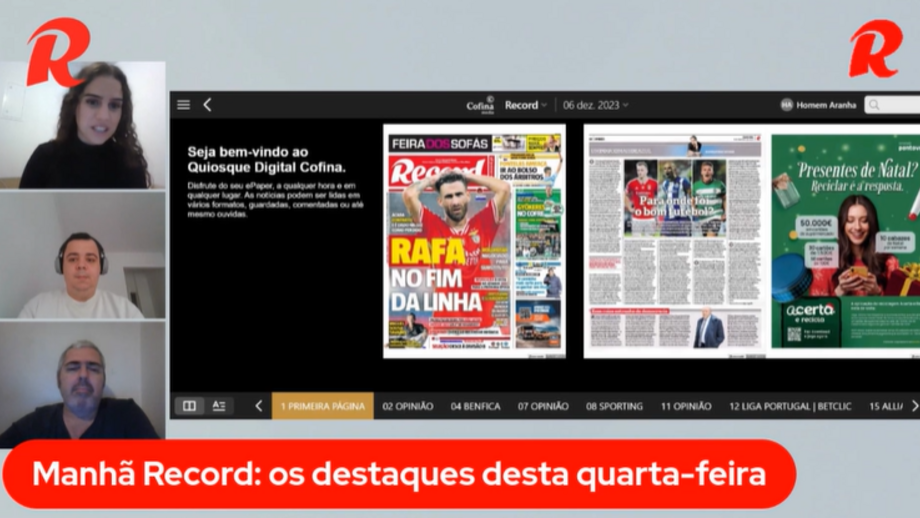Open the opinion page with the football article
Screen dimensions: 920x518
click(x=675, y=241)
